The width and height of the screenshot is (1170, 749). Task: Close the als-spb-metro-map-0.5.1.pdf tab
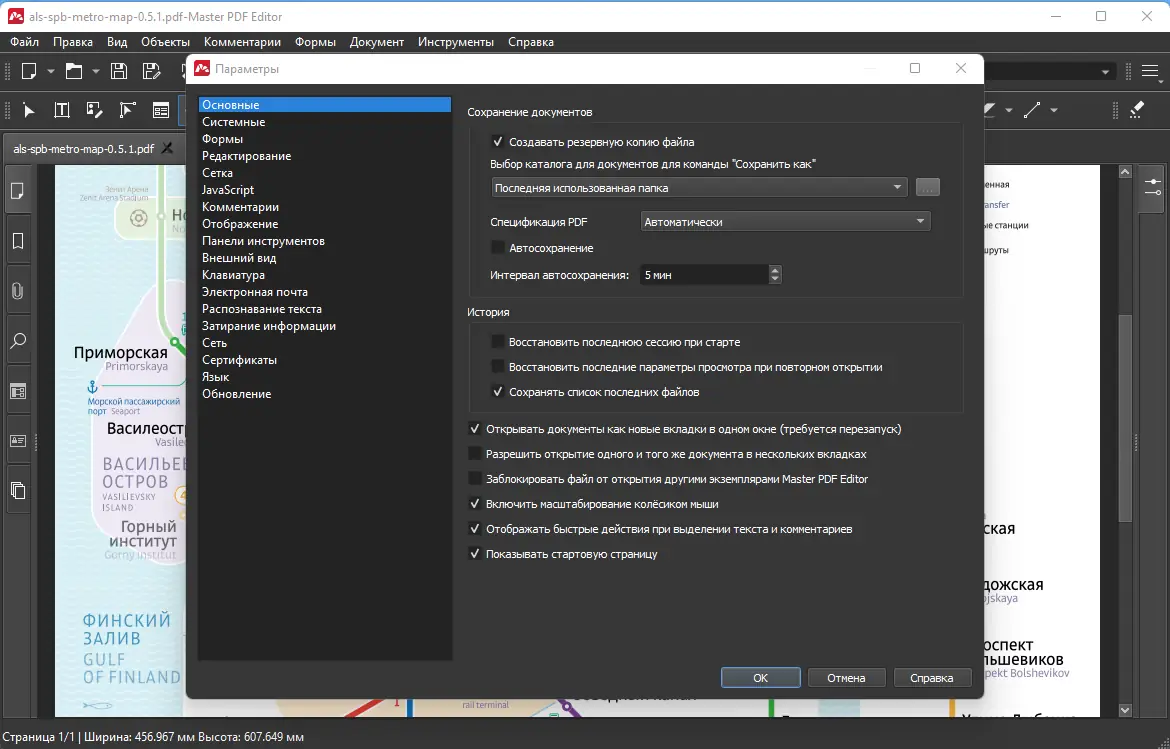(x=167, y=148)
